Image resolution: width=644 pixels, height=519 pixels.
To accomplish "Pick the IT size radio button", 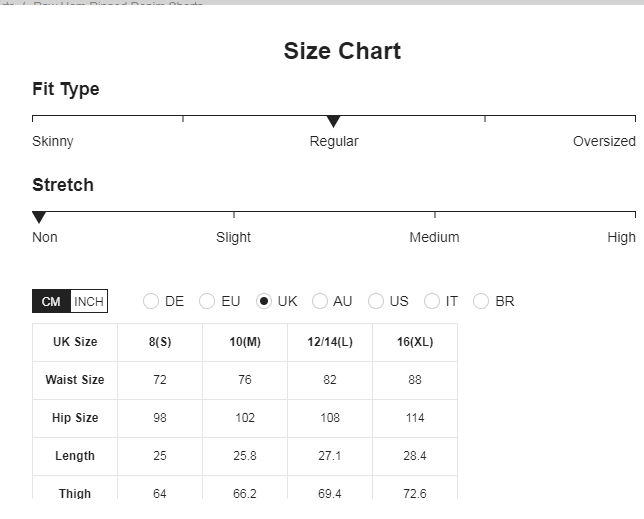I will (x=432, y=301).
